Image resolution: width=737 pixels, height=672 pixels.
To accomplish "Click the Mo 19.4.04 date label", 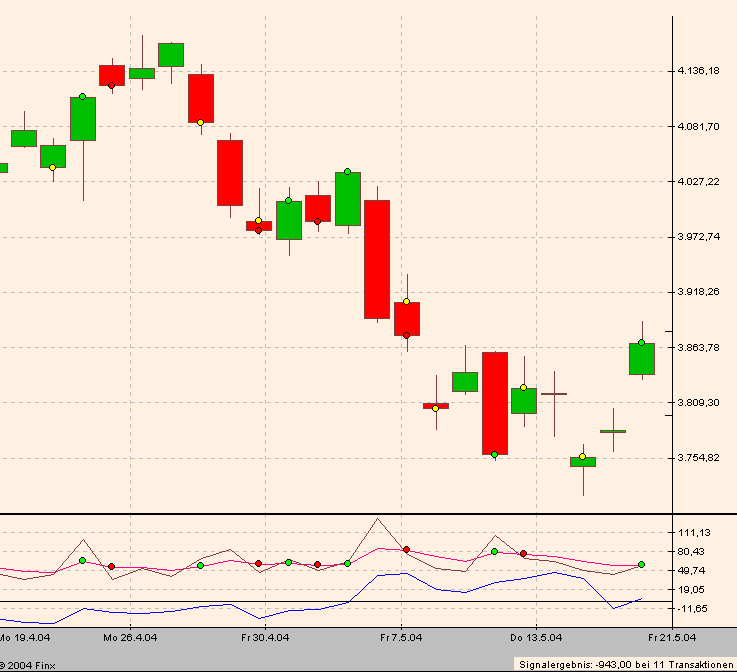I will click(x=25, y=638).
